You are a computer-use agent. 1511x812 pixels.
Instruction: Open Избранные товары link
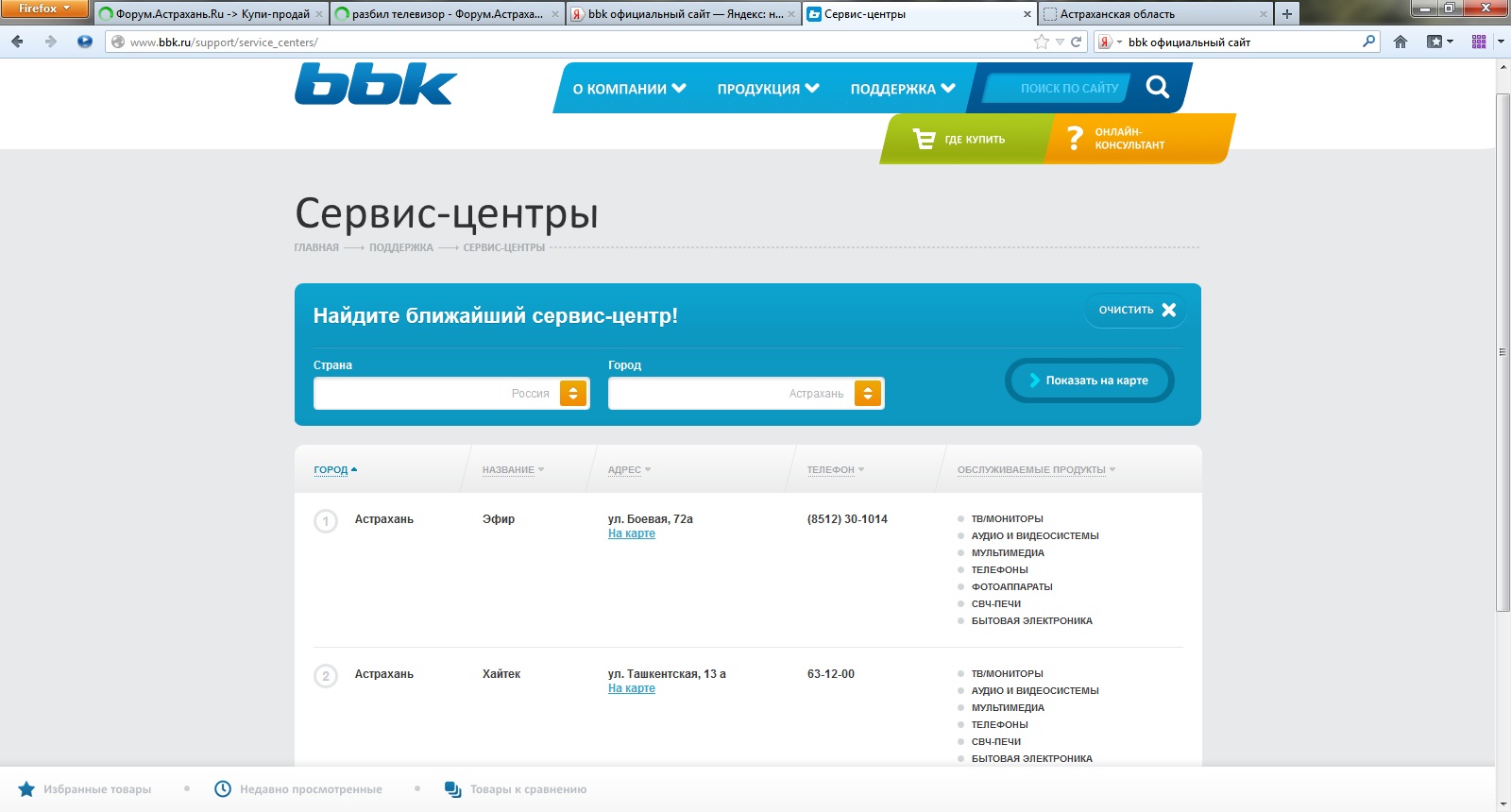pyautogui.click(x=97, y=789)
